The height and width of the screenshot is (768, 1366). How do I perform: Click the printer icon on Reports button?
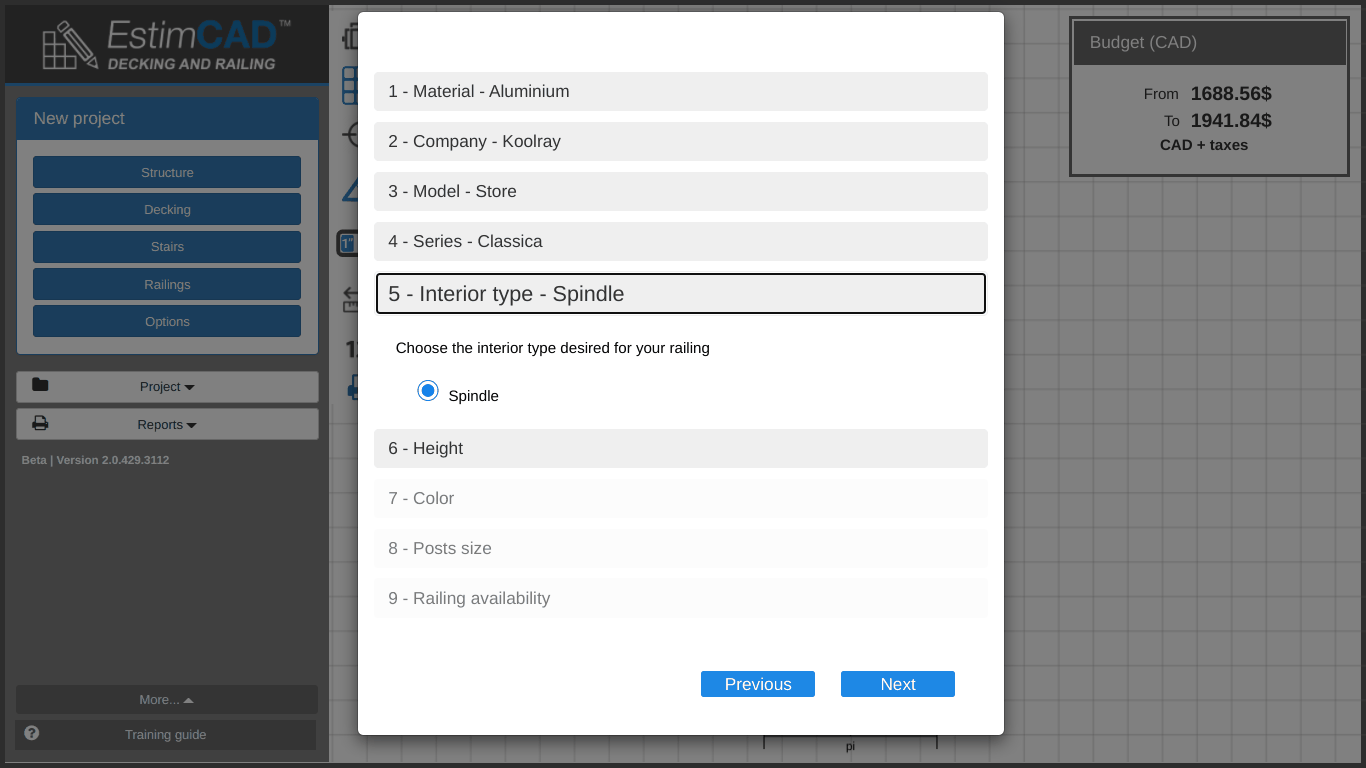(x=40, y=423)
